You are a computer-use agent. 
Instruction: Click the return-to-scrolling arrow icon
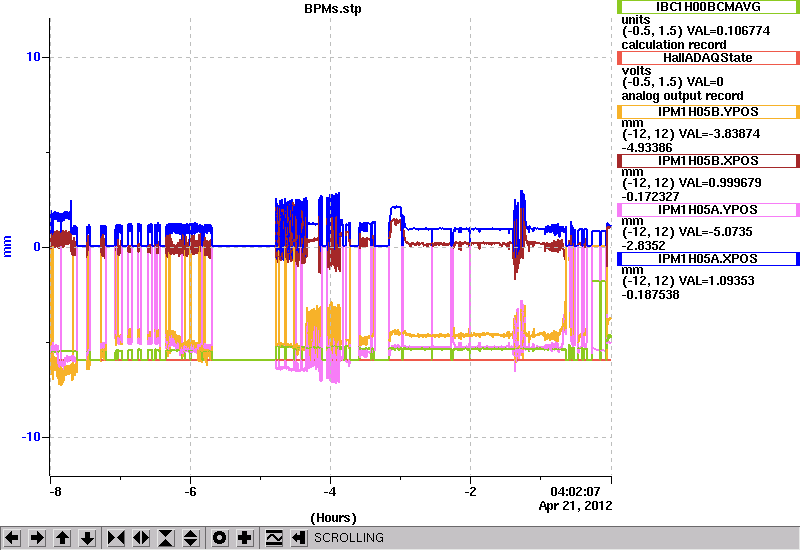pos(299,538)
